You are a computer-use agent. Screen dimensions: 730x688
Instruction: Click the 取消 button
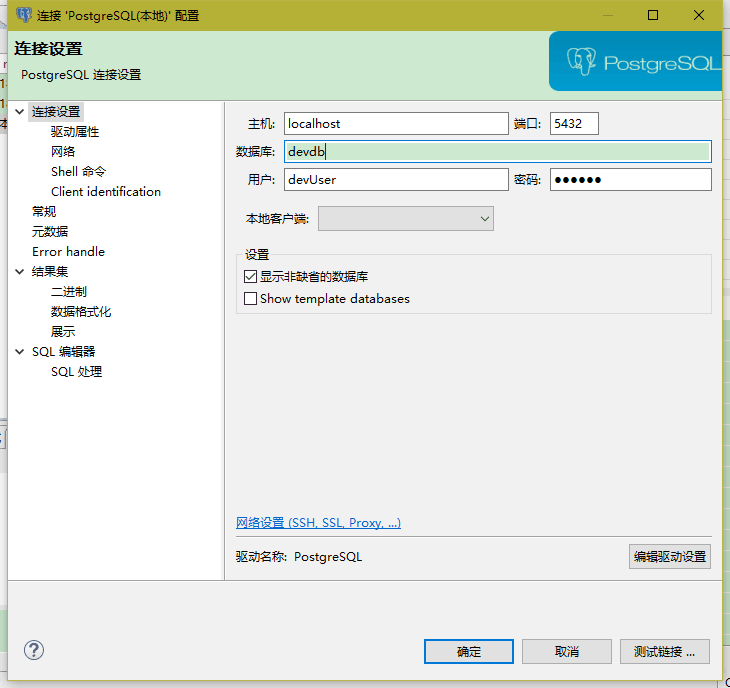[x=567, y=651]
